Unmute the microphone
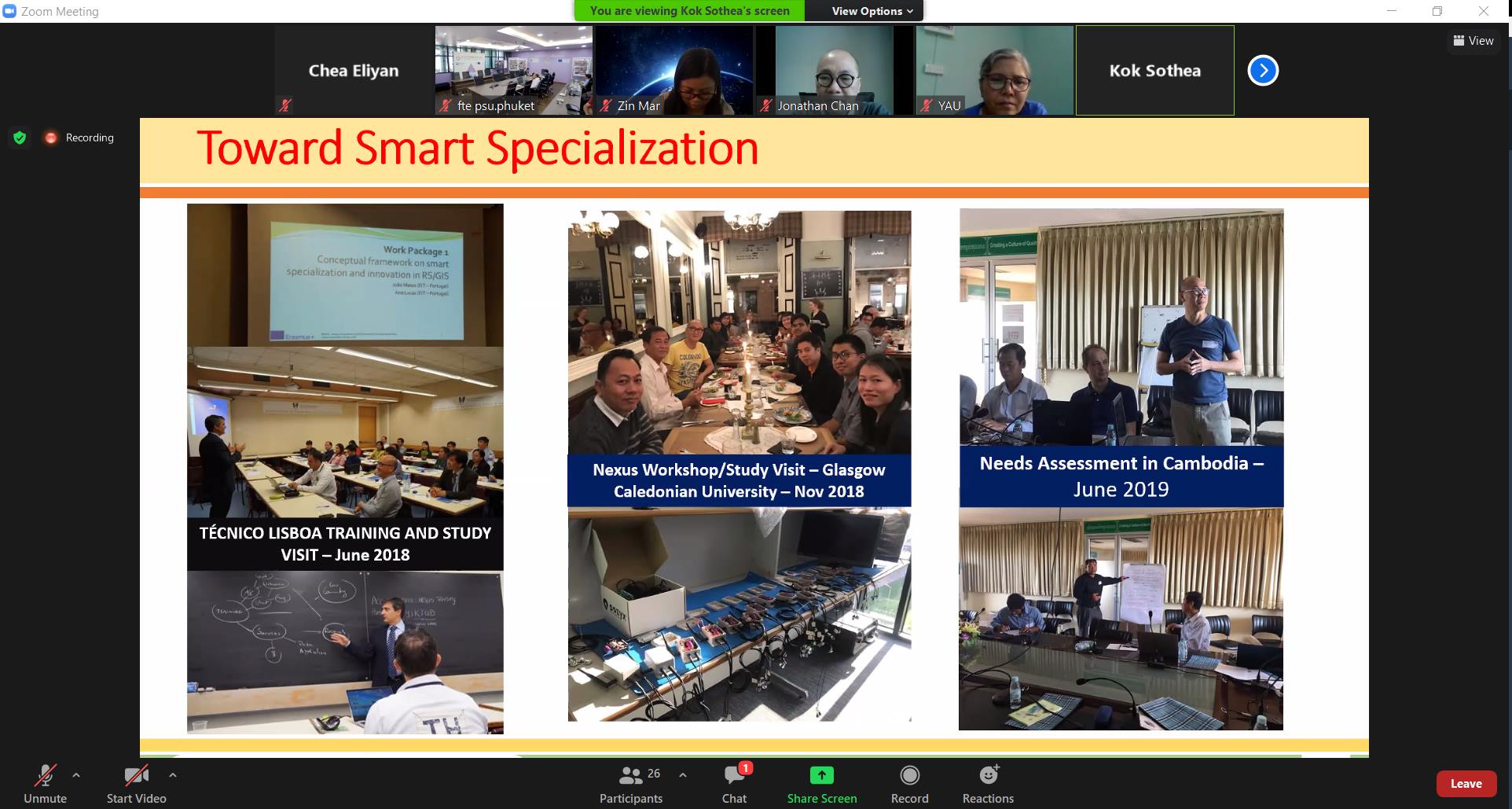Viewport: 1512px width, 809px height. point(45,784)
